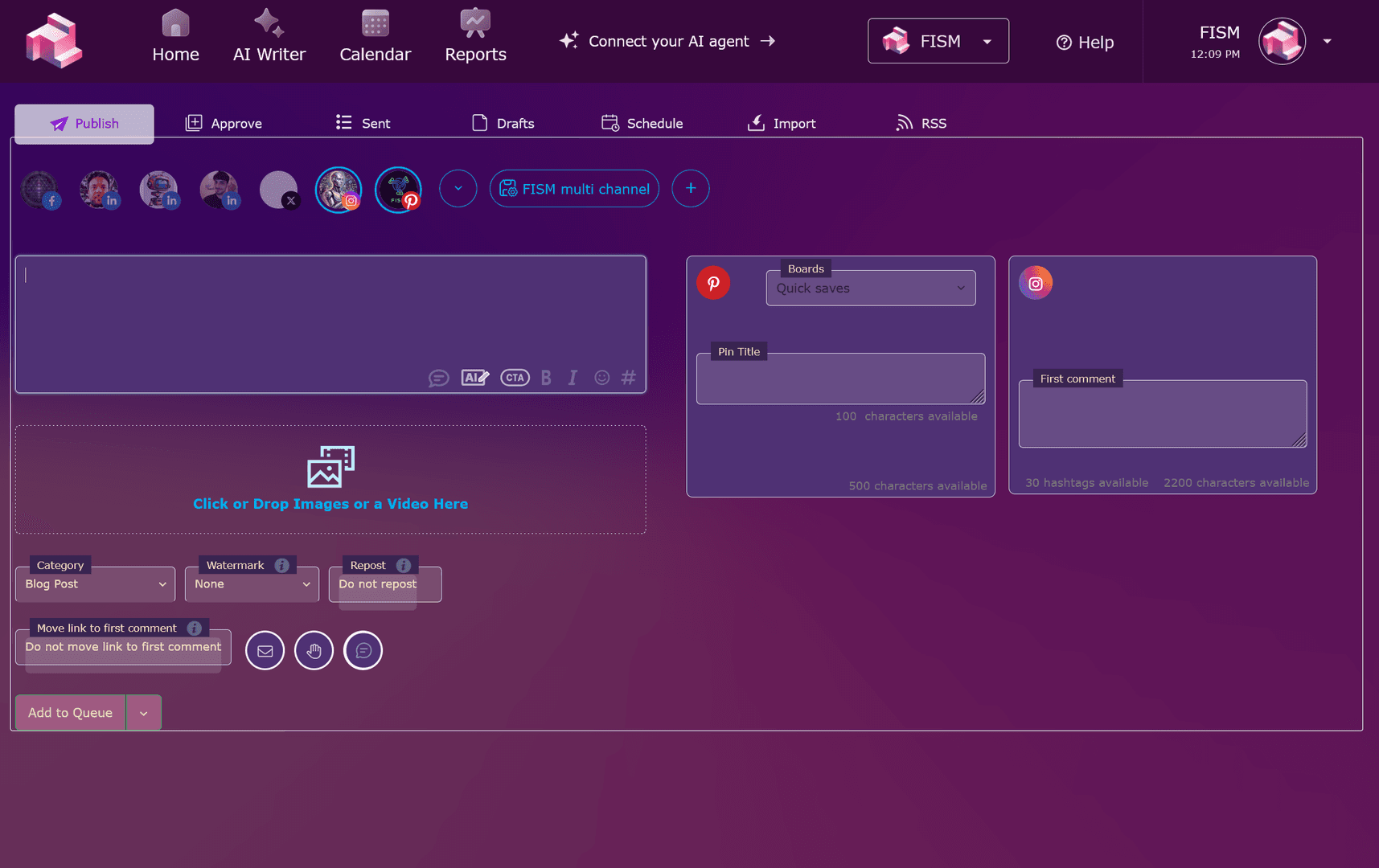This screenshot has height=868, width=1379.
Task: Click the app logo in top-left corner
Action: (54, 41)
